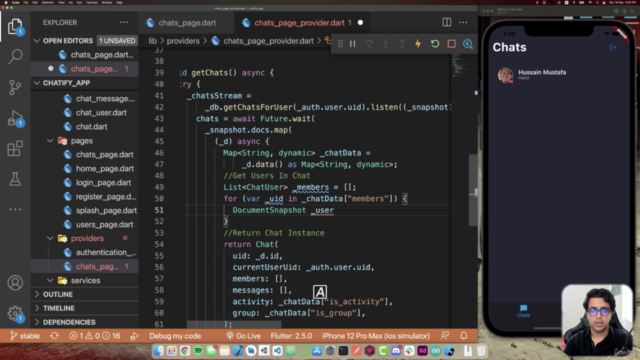The height and width of the screenshot is (360, 640).
Task: Click the editor horizontal scrollbar
Action: [x=234, y=324]
